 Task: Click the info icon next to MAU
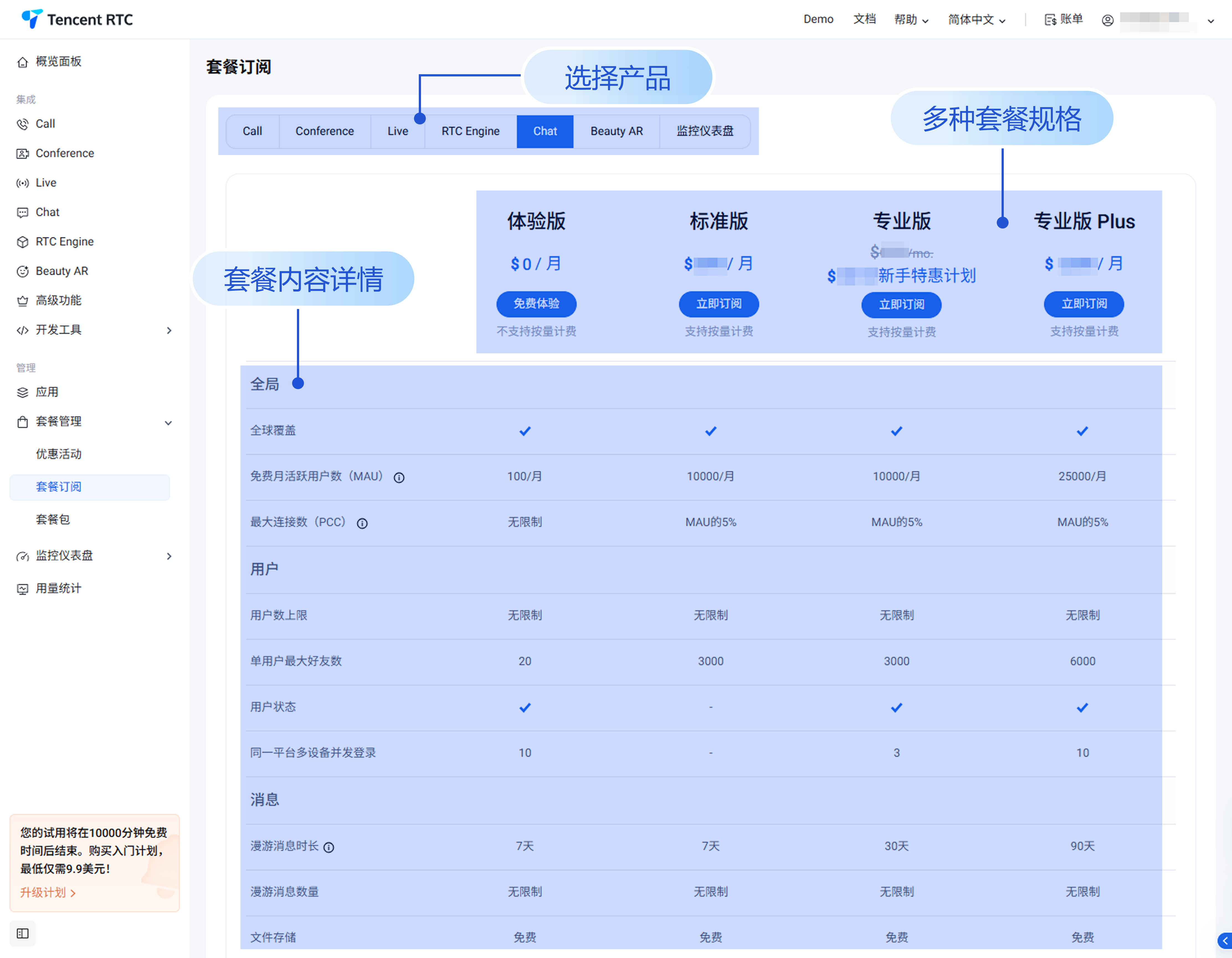(x=399, y=478)
